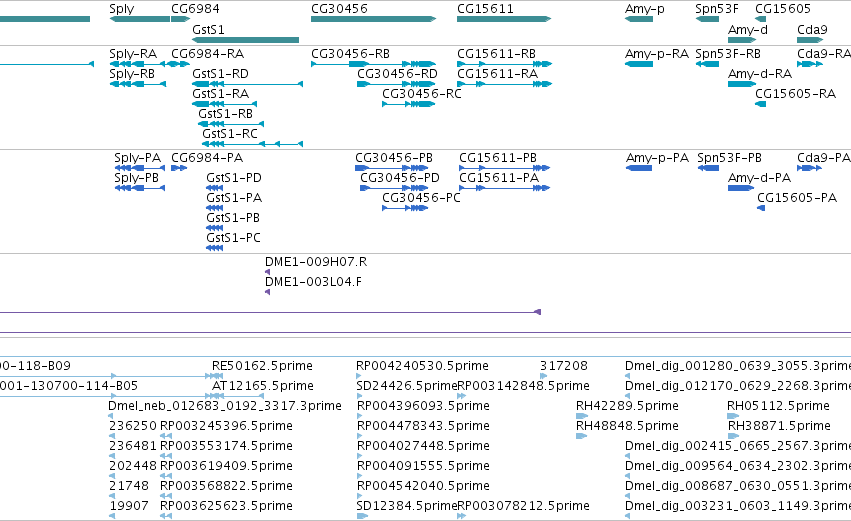Select the Sply-PA protein label

coord(137,158)
